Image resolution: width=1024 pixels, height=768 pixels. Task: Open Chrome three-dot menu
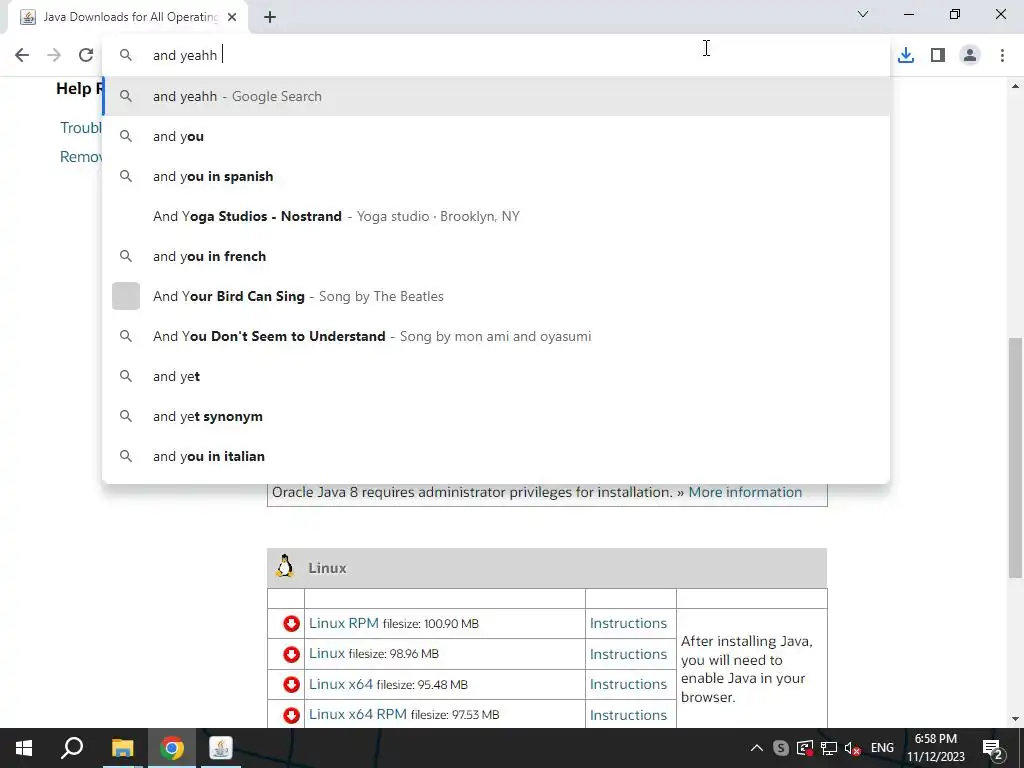(1002, 56)
